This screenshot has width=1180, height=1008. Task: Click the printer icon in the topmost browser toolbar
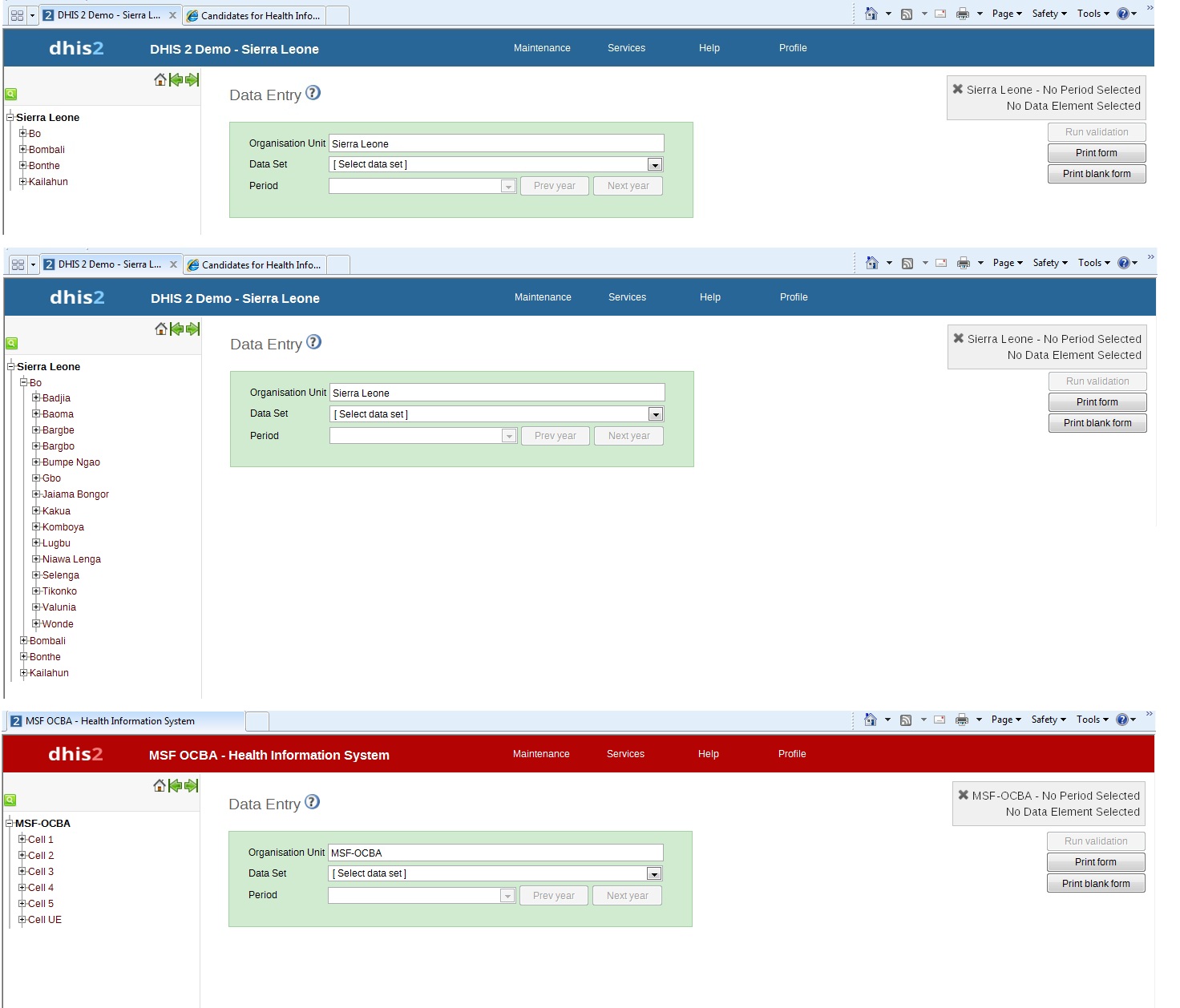coord(963,14)
